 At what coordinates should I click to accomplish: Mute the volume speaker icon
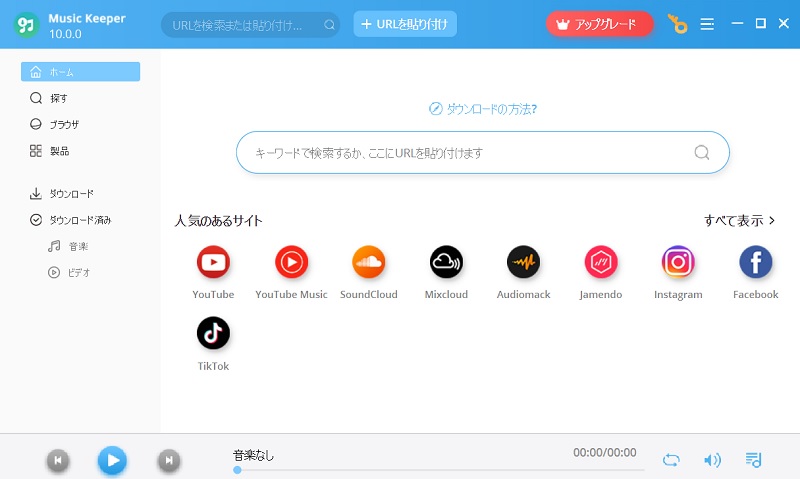[x=712, y=460]
